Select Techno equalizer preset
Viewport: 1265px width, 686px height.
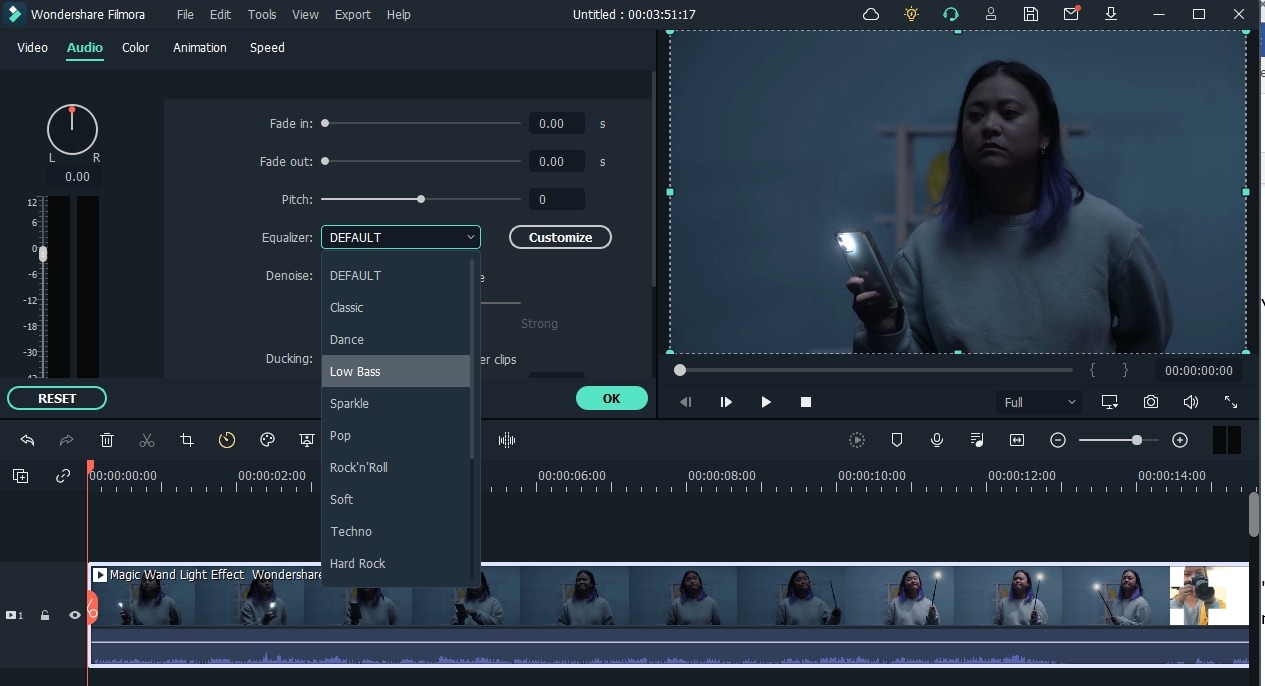coord(396,531)
